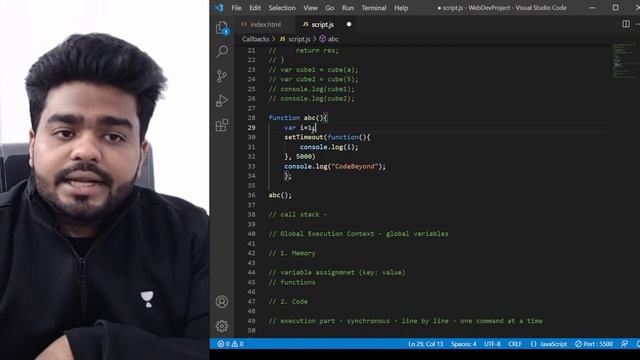640x360 pixels.
Task: Click Callbacks in the breadcrumb
Action: click(255, 39)
